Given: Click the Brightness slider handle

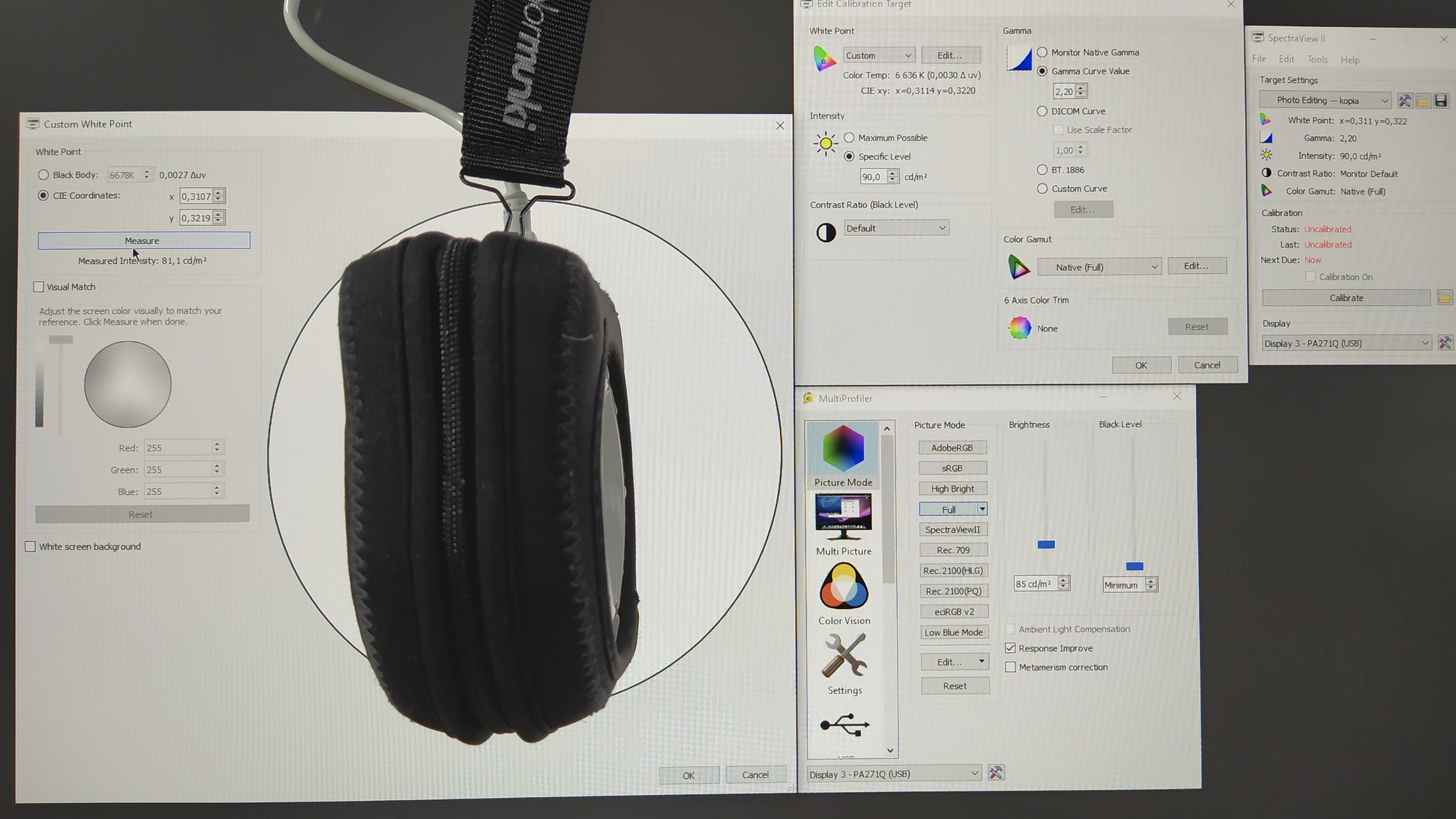Looking at the screenshot, I should (x=1046, y=545).
